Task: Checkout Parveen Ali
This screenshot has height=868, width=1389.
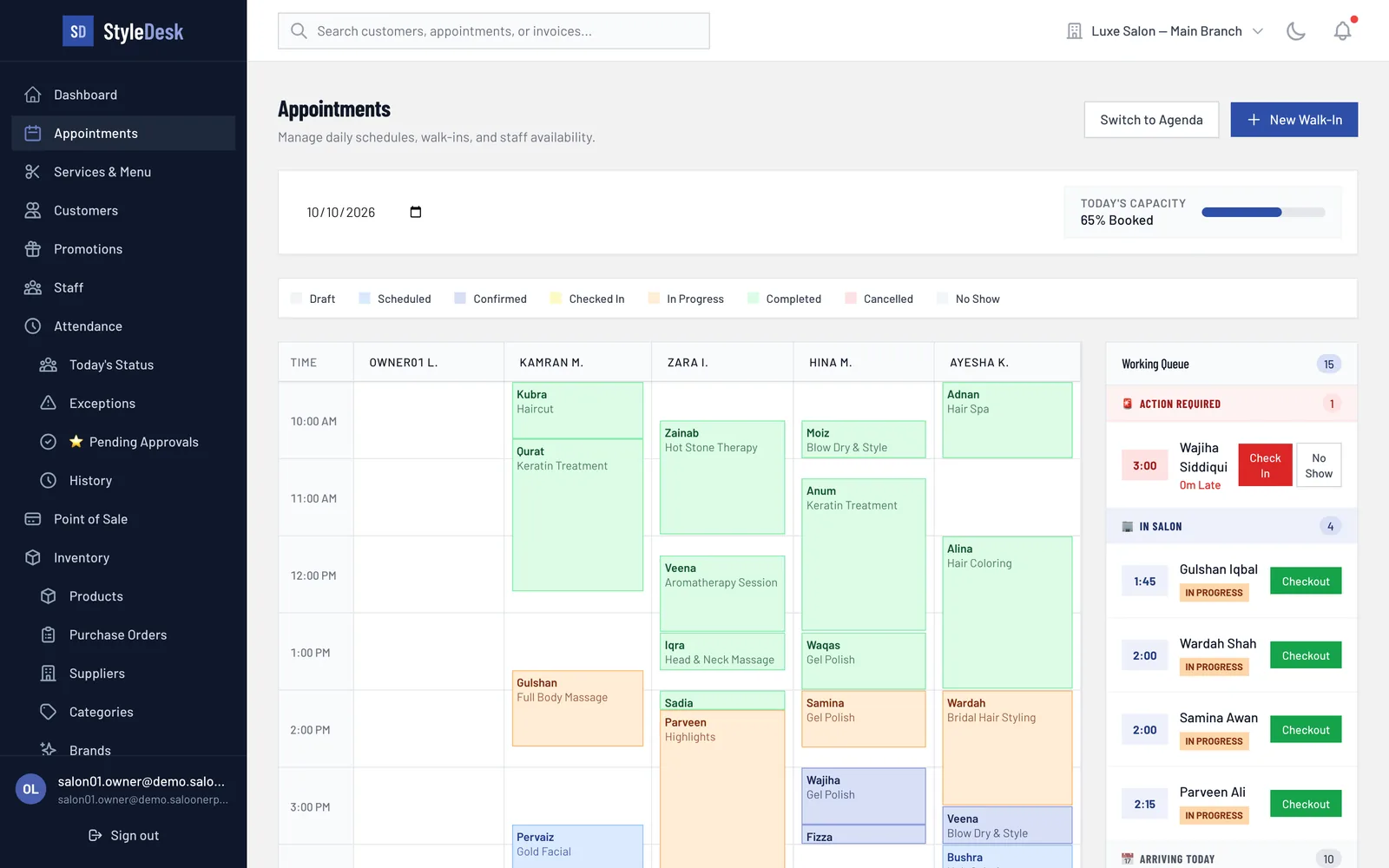Action: coord(1306,804)
